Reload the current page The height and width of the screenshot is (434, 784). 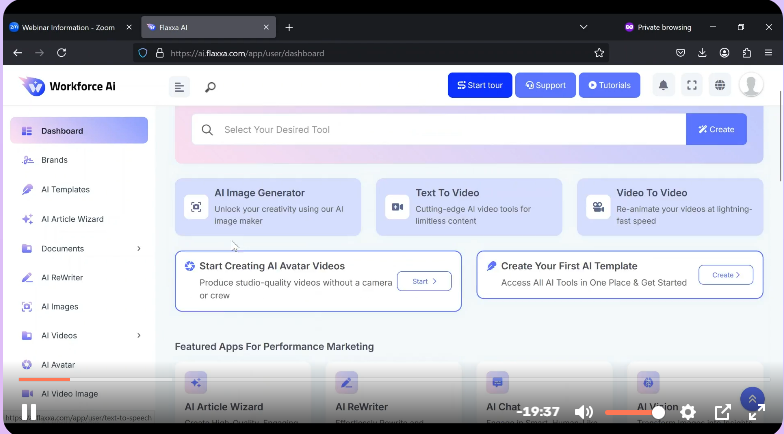[x=62, y=52]
